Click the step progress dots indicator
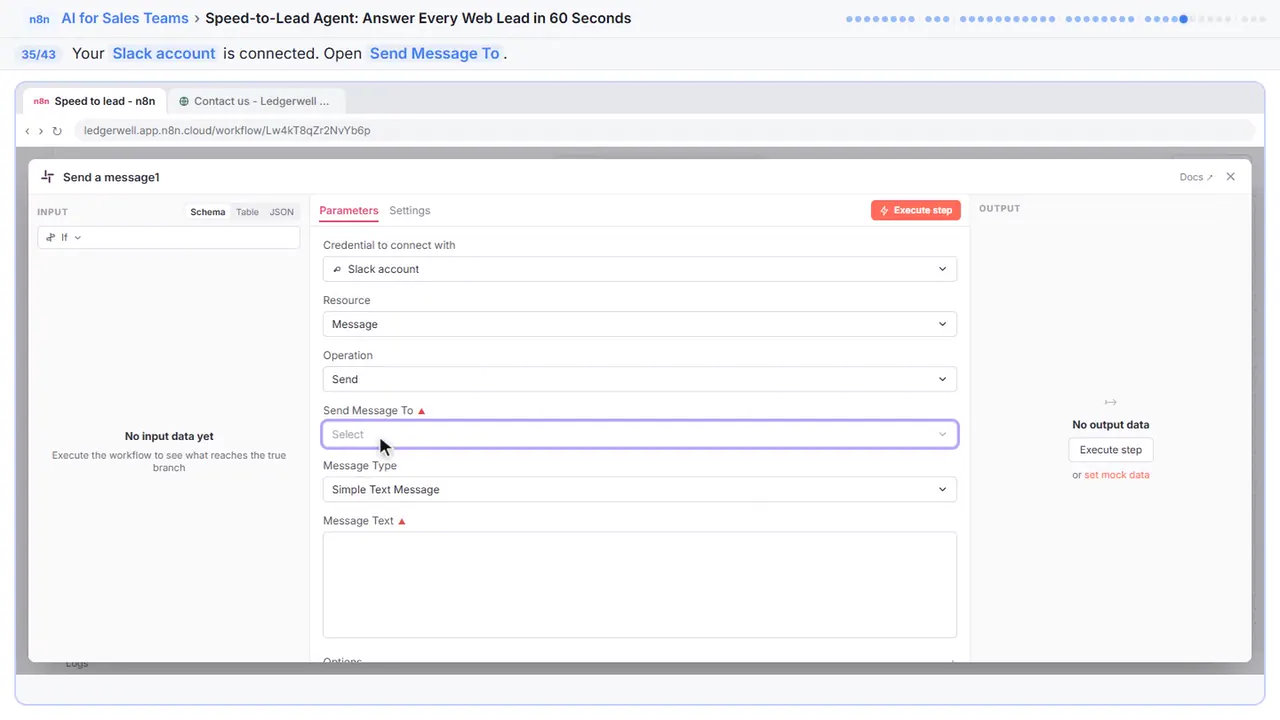1280x720 pixels. click(1054, 19)
